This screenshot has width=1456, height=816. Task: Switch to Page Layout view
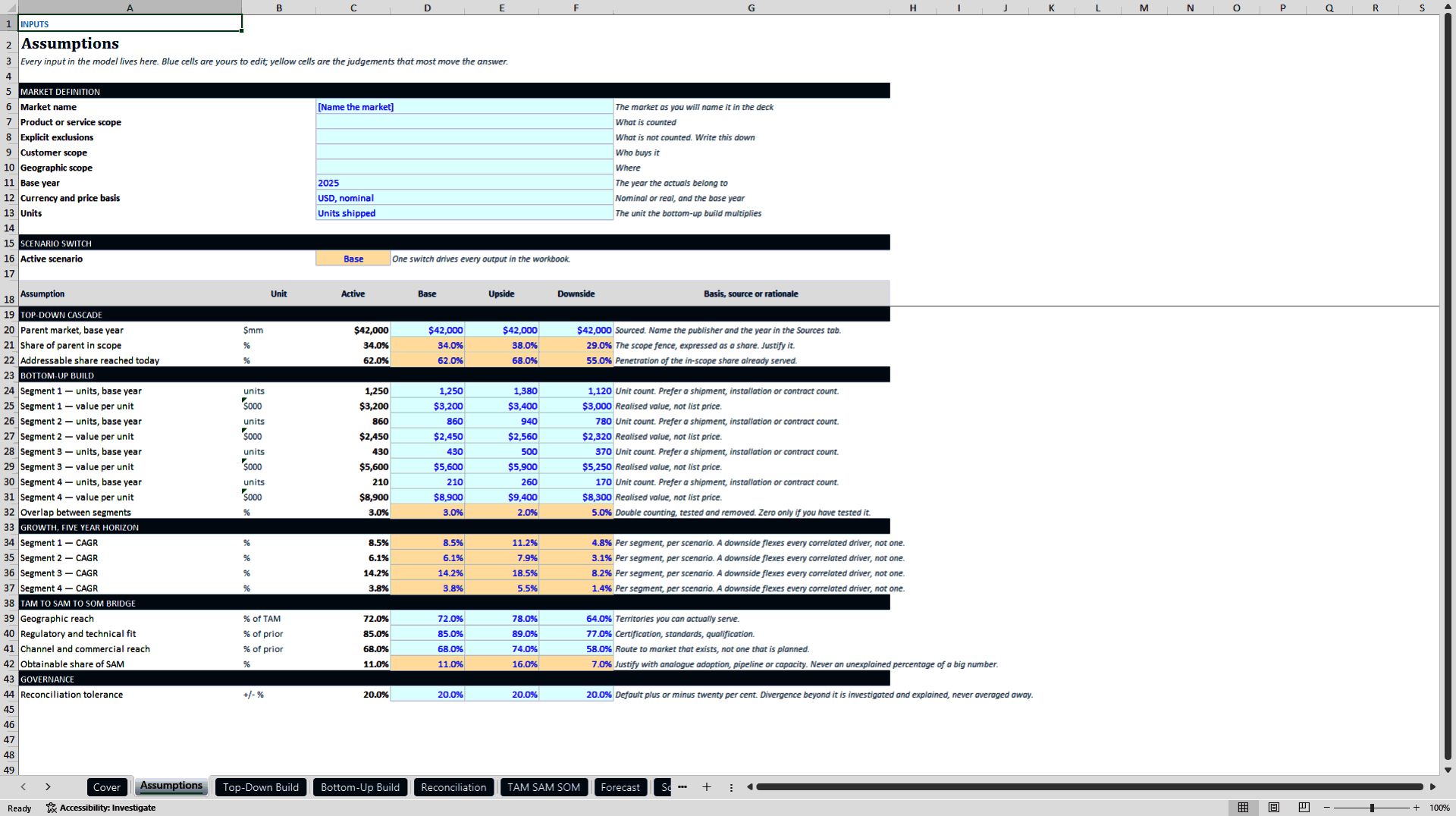tap(1274, 808)
